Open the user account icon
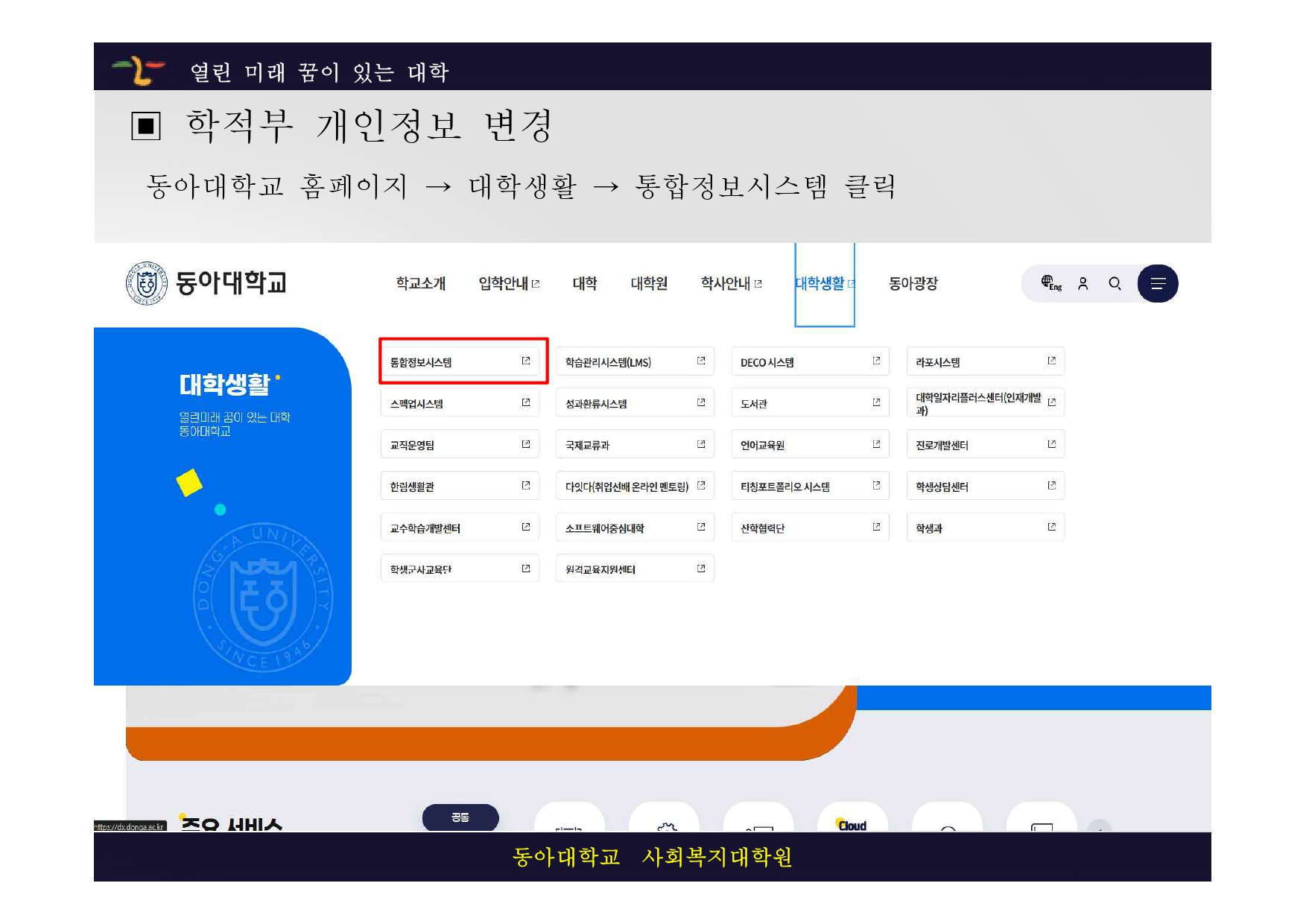 [x=1083, y=284]
